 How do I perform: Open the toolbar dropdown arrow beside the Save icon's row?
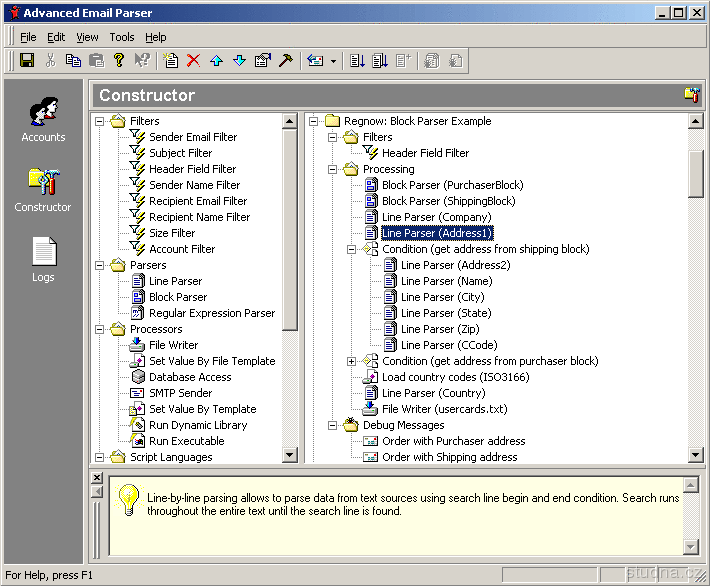coord(333,61)
